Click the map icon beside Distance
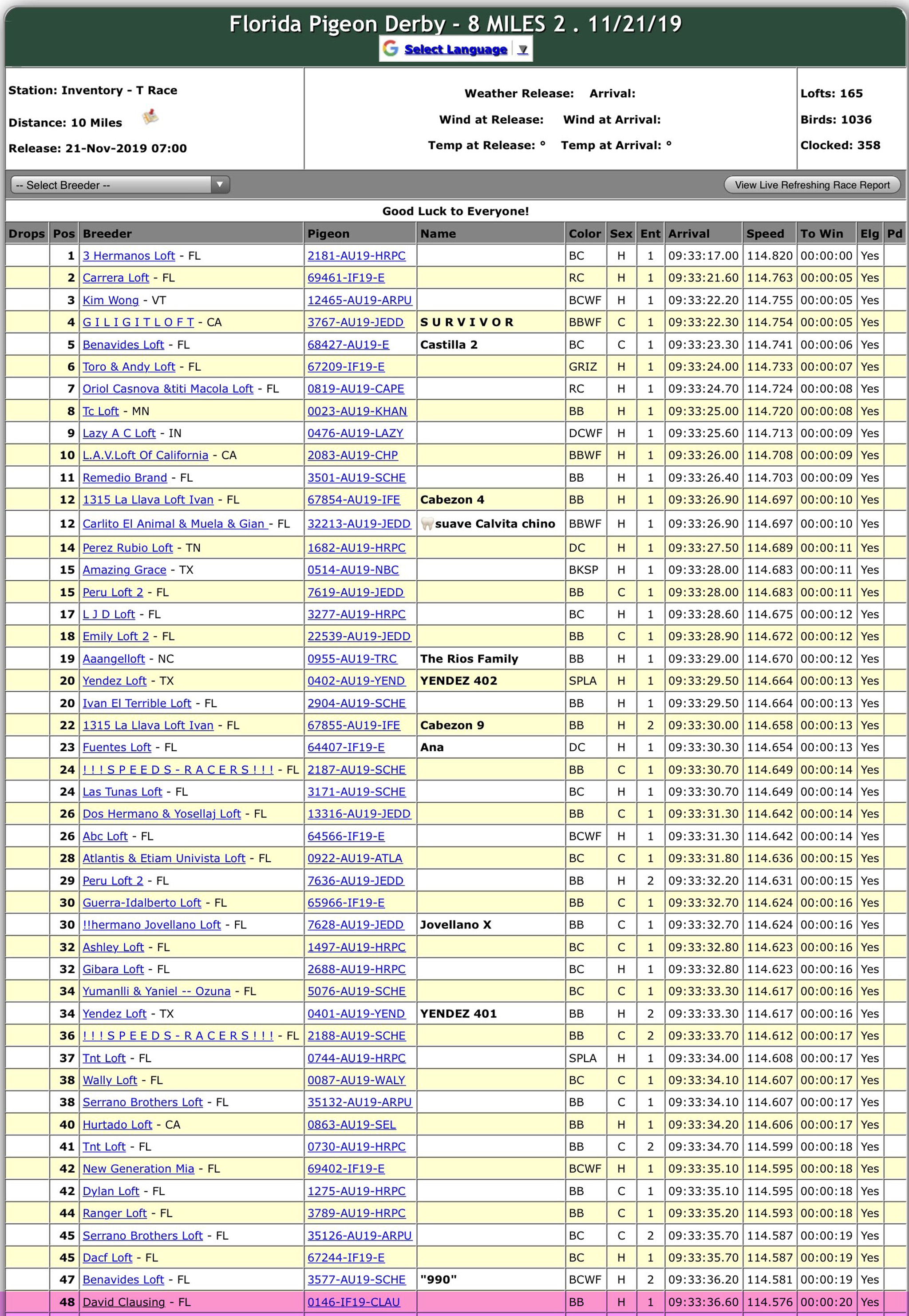 coord(150,117)
